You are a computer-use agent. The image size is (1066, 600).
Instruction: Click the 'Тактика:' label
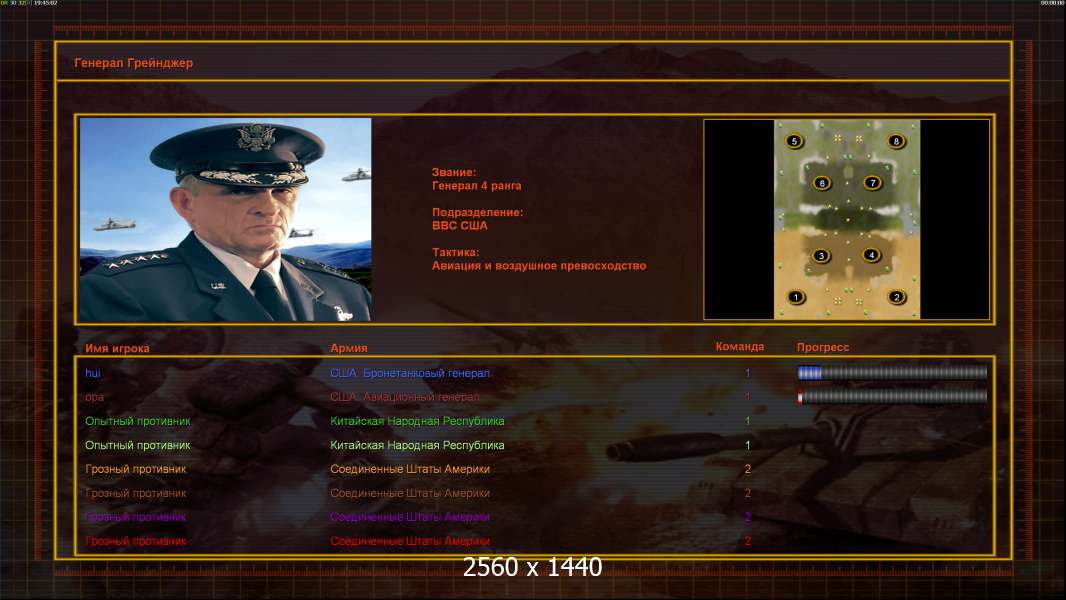click(455, 252)
